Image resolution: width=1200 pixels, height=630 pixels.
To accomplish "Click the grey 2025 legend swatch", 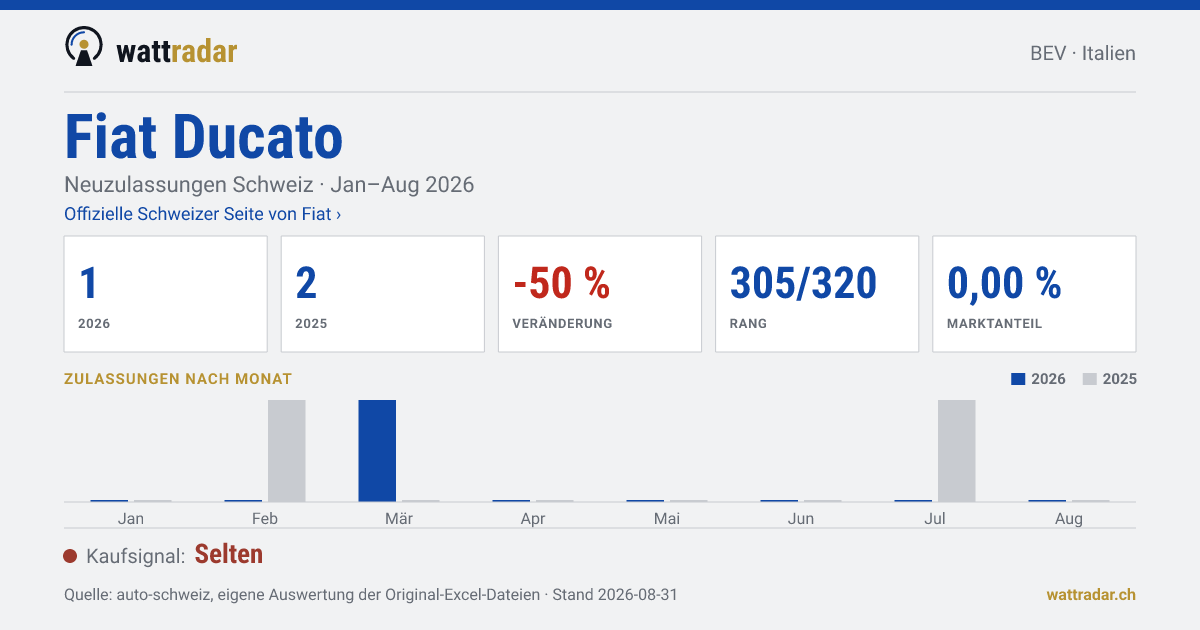I will (x=1090, y=379).
